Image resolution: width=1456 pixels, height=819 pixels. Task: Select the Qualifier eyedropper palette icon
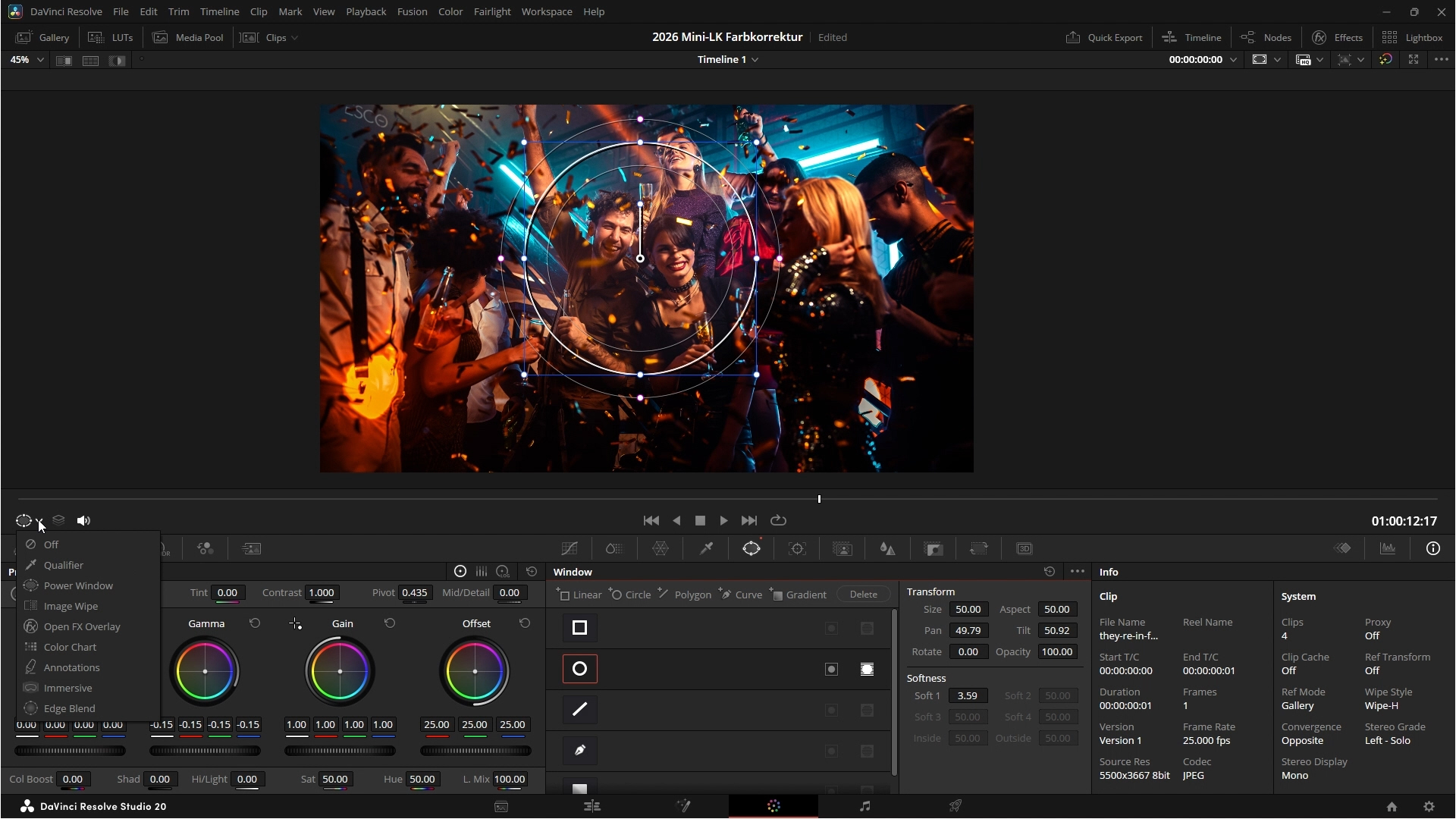click(x=706, y=548)
